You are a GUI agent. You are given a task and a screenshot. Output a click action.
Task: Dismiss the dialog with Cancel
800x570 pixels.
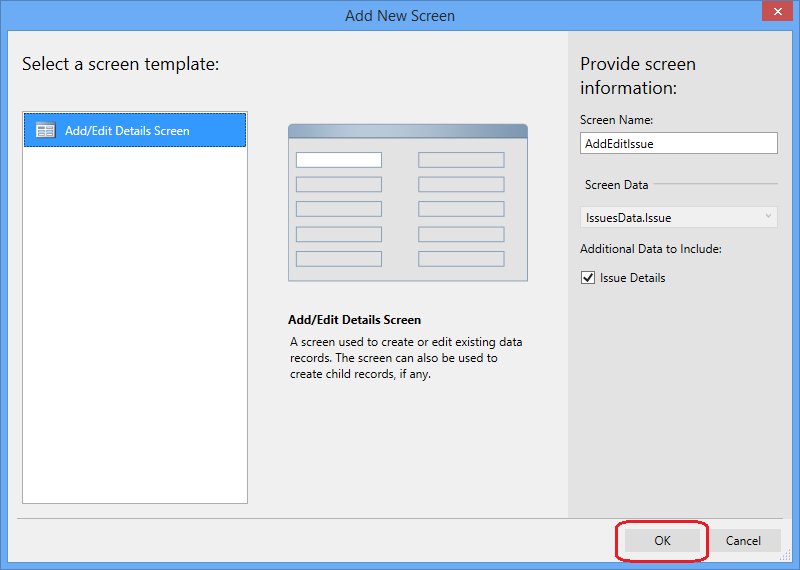pos(743,540)
